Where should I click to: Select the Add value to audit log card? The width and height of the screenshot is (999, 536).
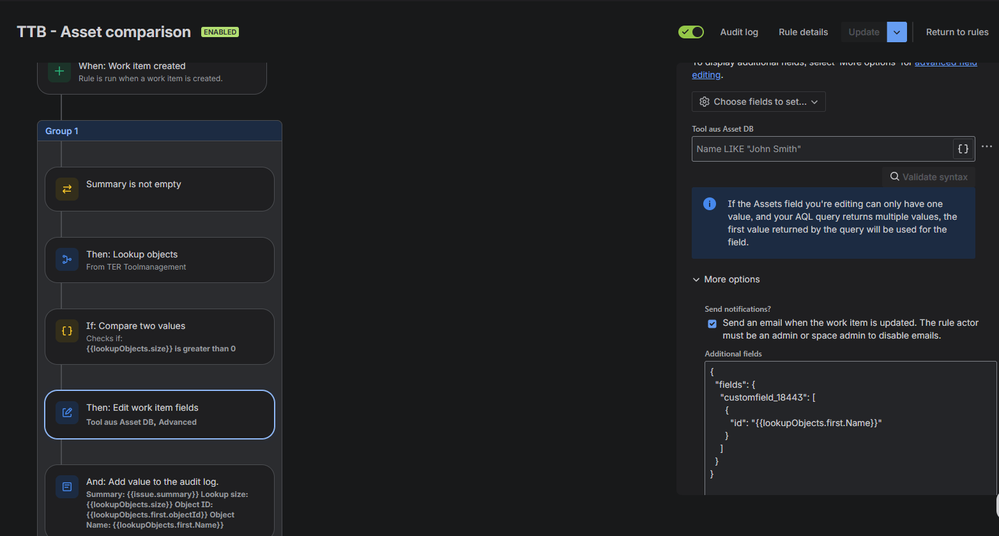click(159, 500)
